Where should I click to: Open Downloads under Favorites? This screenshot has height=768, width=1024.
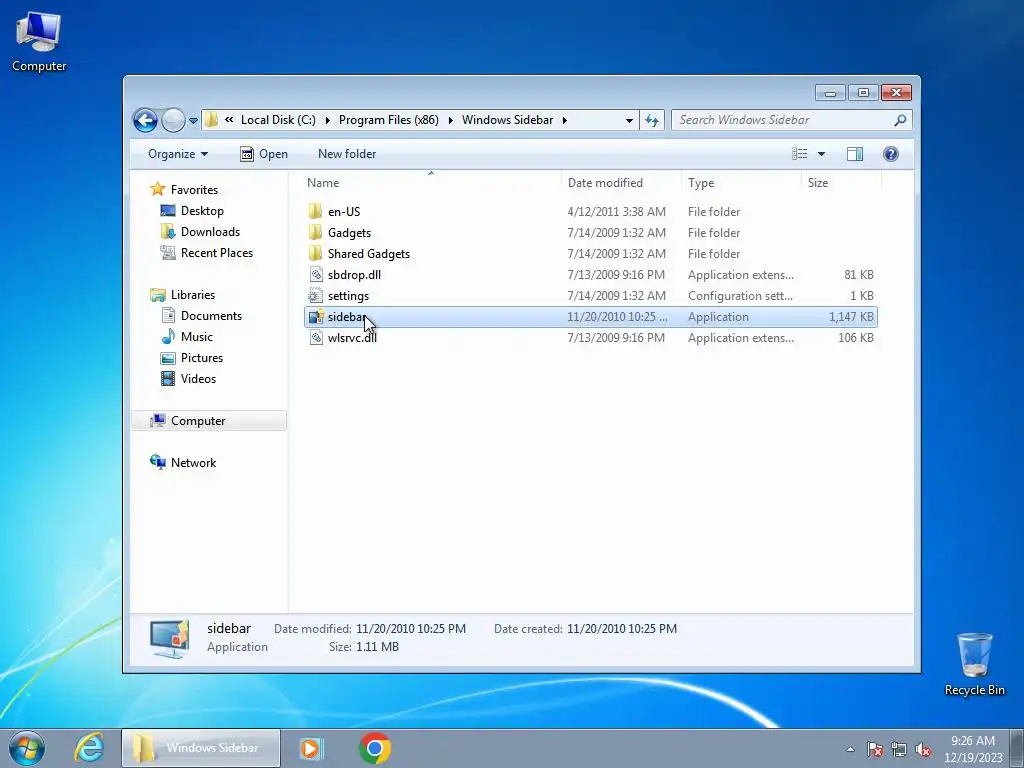click(210, 231)
